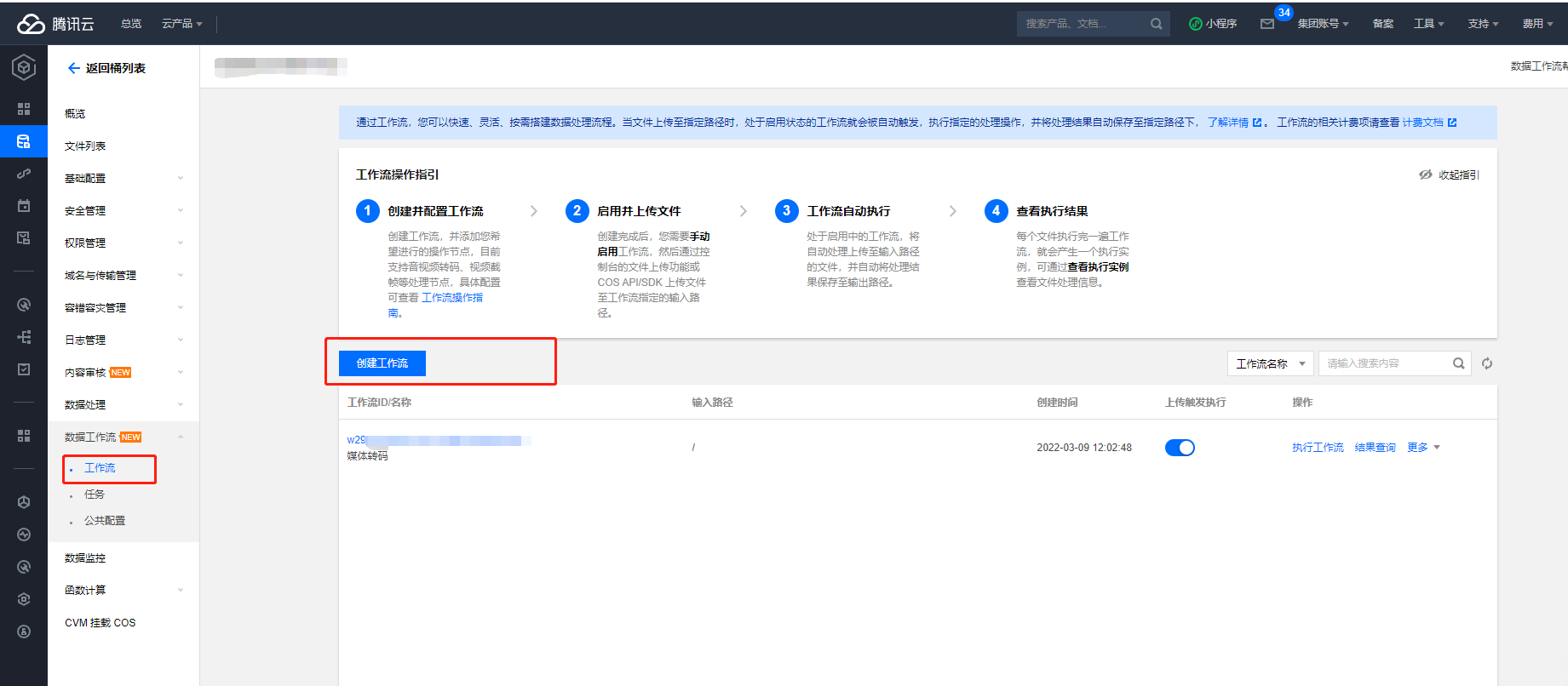The height and width of the screenshot is (686, 1568).
Task: Open the mail notifications icon
Action: 1267,24
